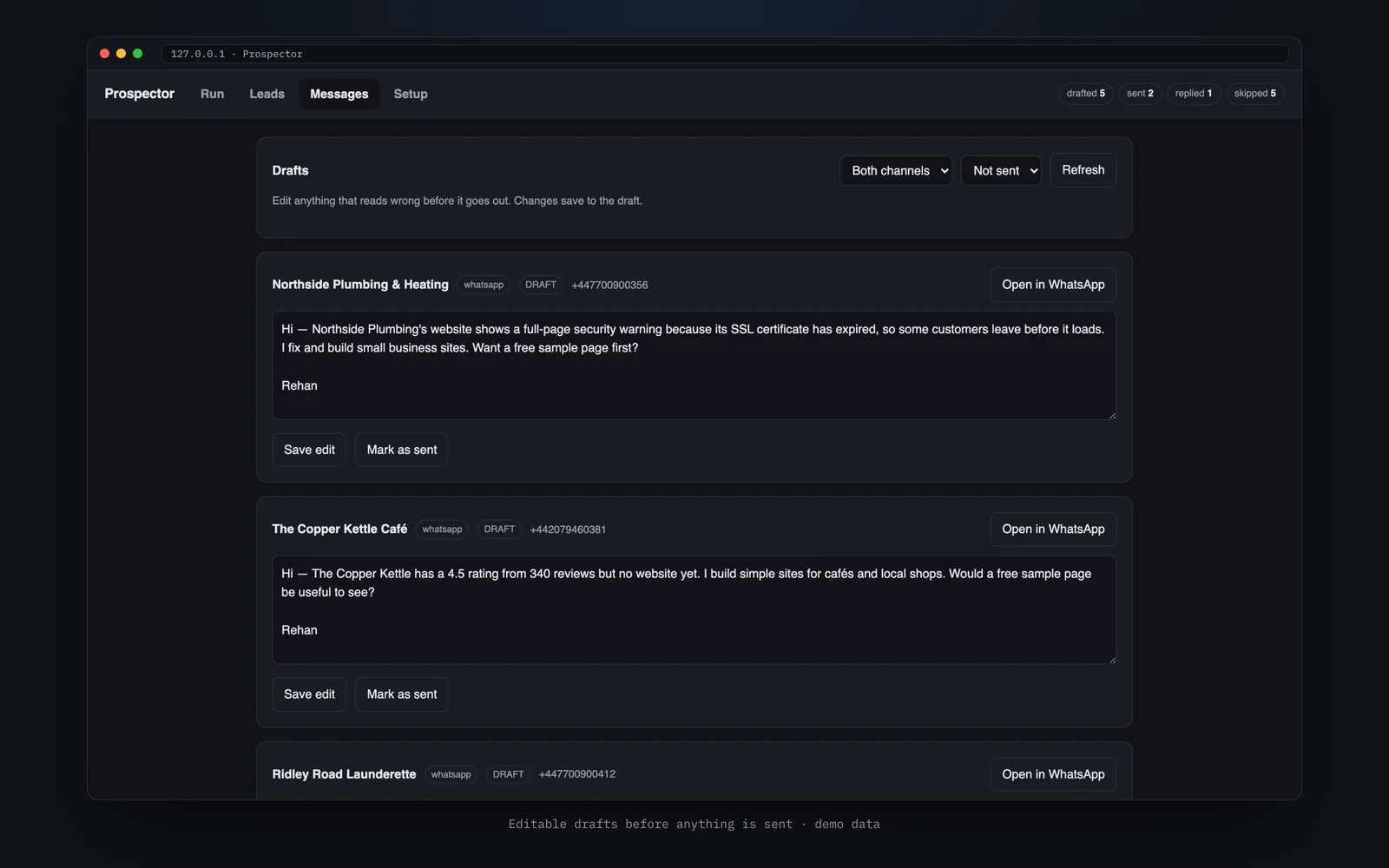1389x868 pixels.
Task: Switch to the Leads tab
Action: [x=267, y=94]
